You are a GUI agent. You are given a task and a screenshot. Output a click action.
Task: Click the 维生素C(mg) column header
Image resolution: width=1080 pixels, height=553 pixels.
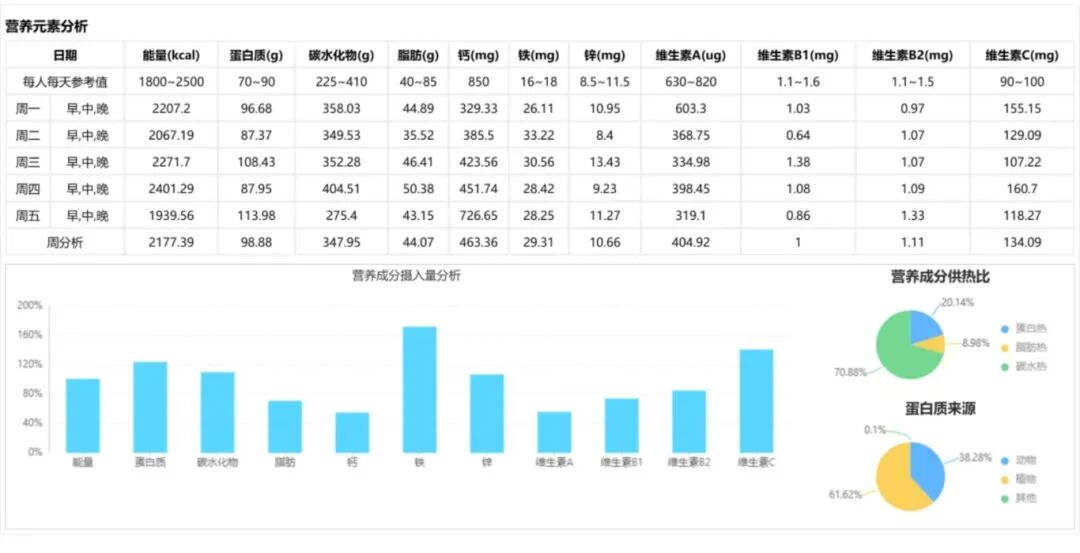(1021, 56)
